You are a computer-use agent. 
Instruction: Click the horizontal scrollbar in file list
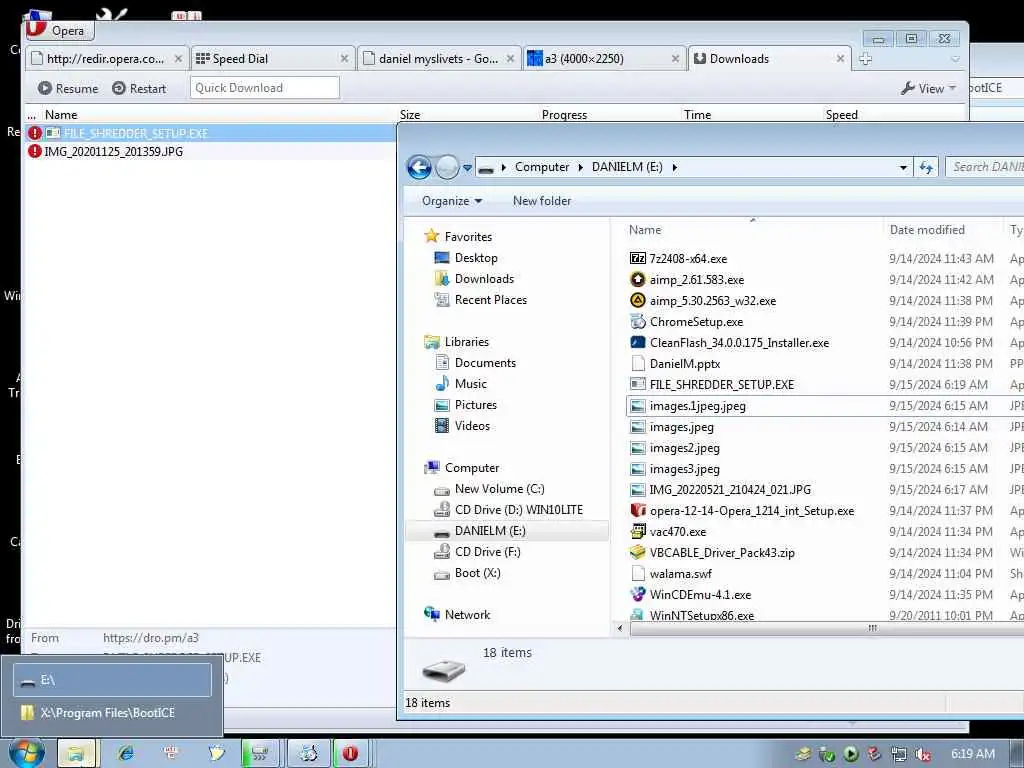tap(826, 628)
